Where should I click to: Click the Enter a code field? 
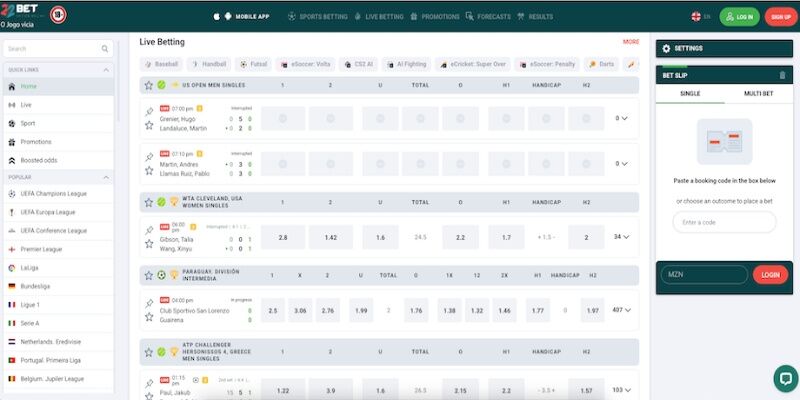(723, 222)
